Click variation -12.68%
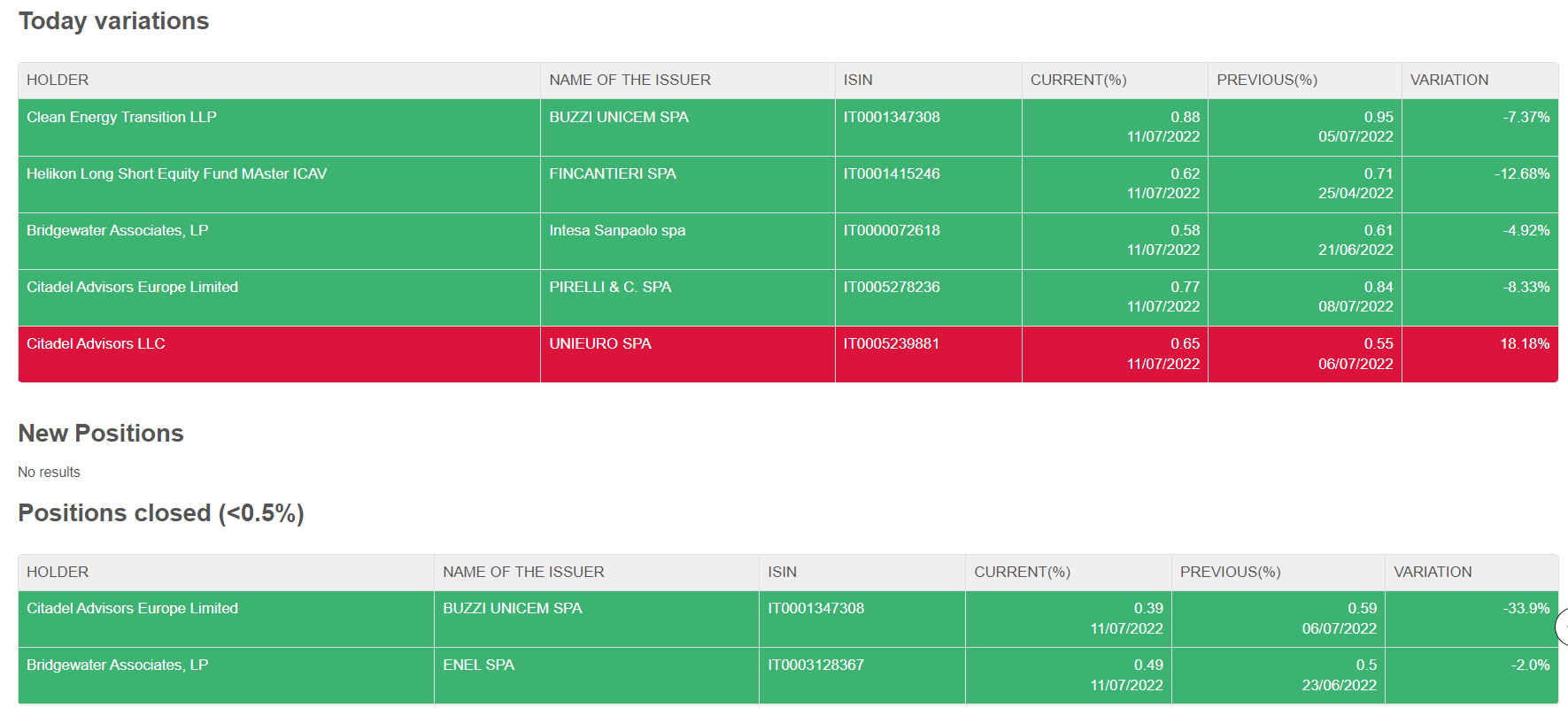 point(1522,173)
